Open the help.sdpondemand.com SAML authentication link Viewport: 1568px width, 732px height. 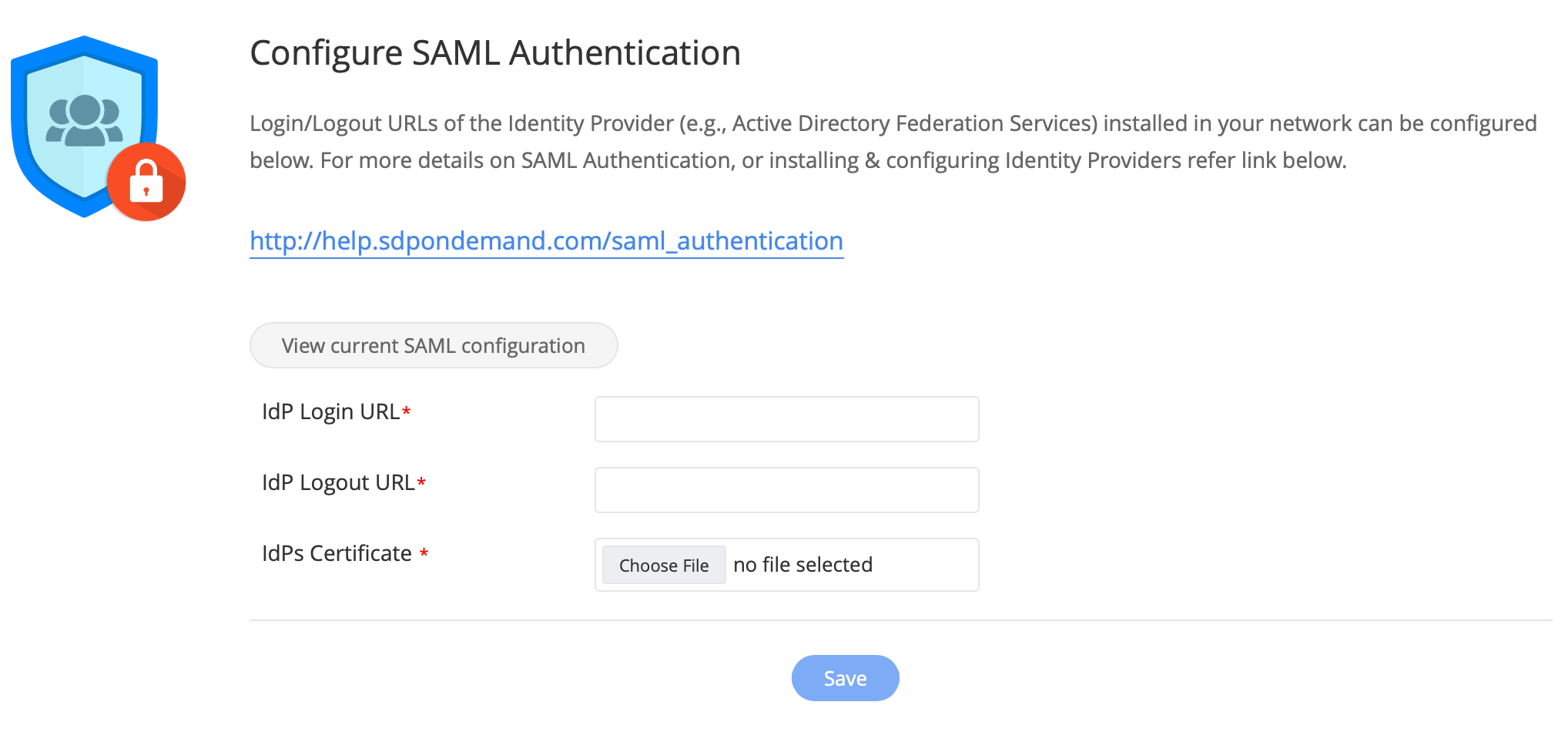point(546,241)
